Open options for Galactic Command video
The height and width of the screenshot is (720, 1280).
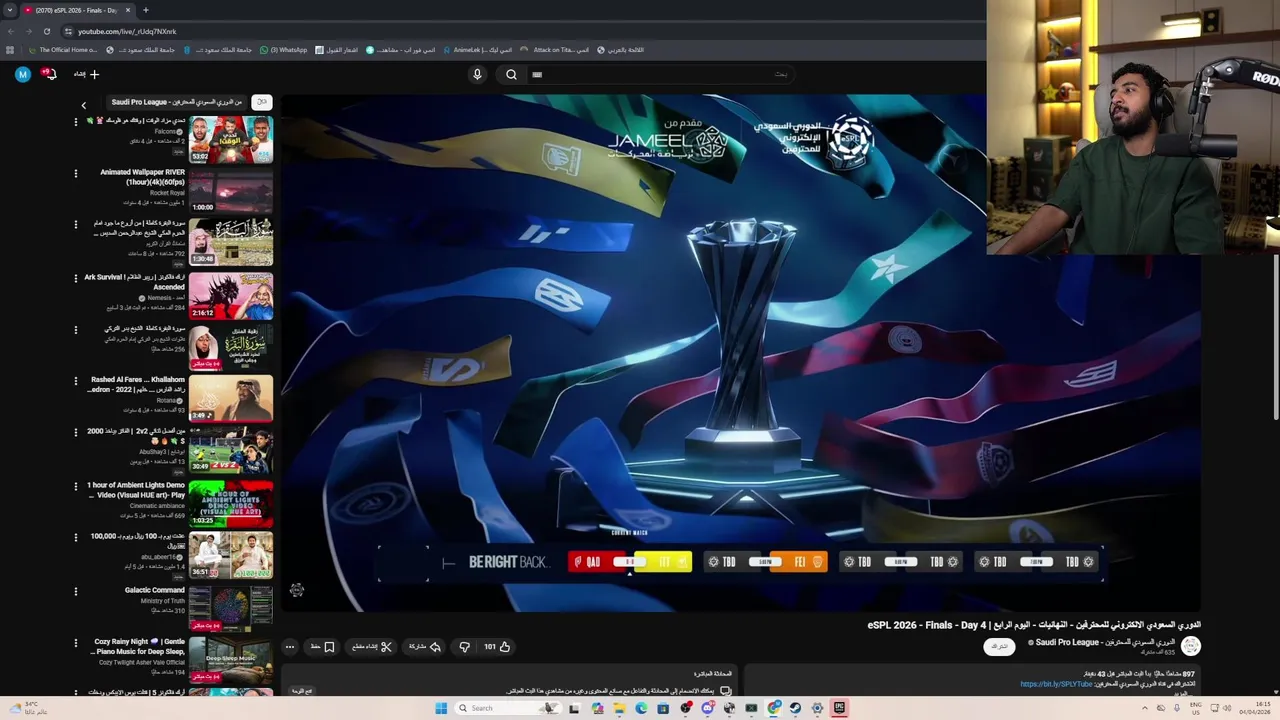pos(75,591)
